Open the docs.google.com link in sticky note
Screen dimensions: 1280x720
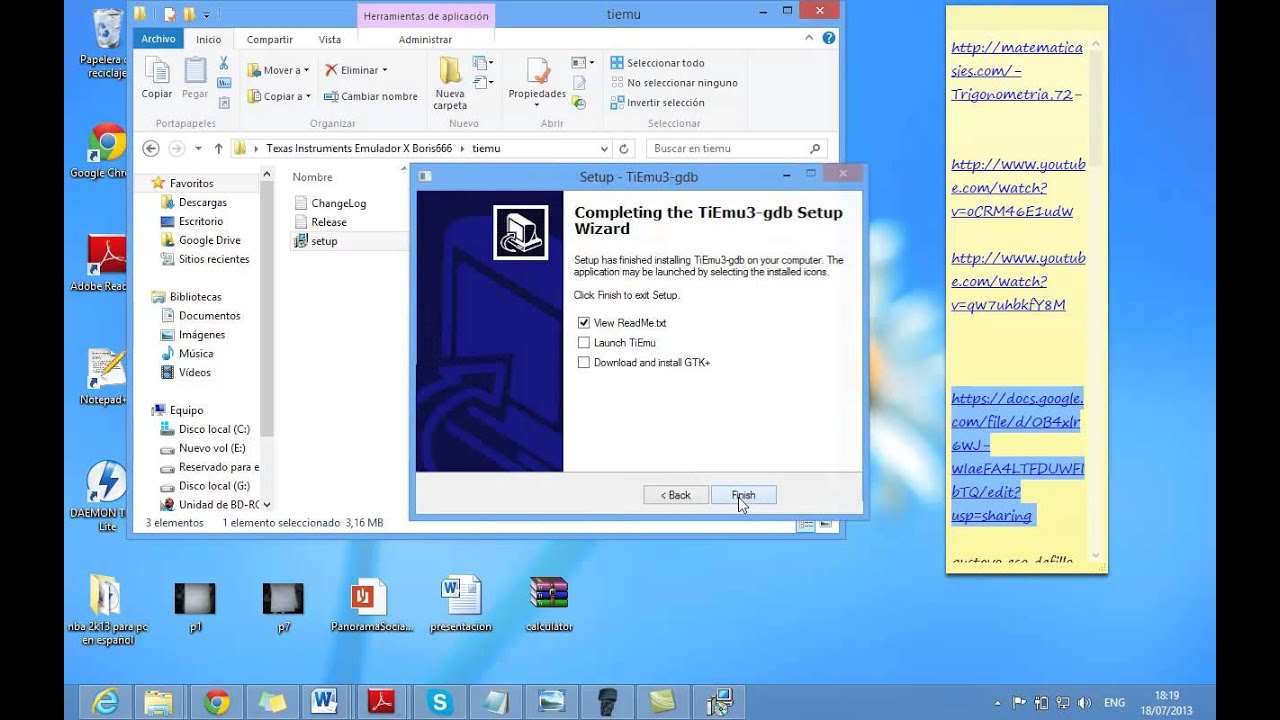pyautogui.click(x=1018, y=457)
